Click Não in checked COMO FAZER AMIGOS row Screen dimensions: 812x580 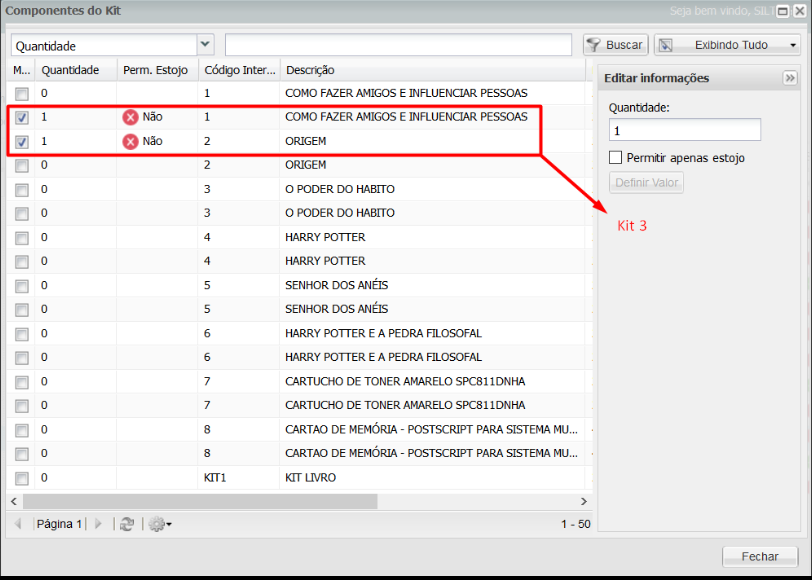pos(152,117)
